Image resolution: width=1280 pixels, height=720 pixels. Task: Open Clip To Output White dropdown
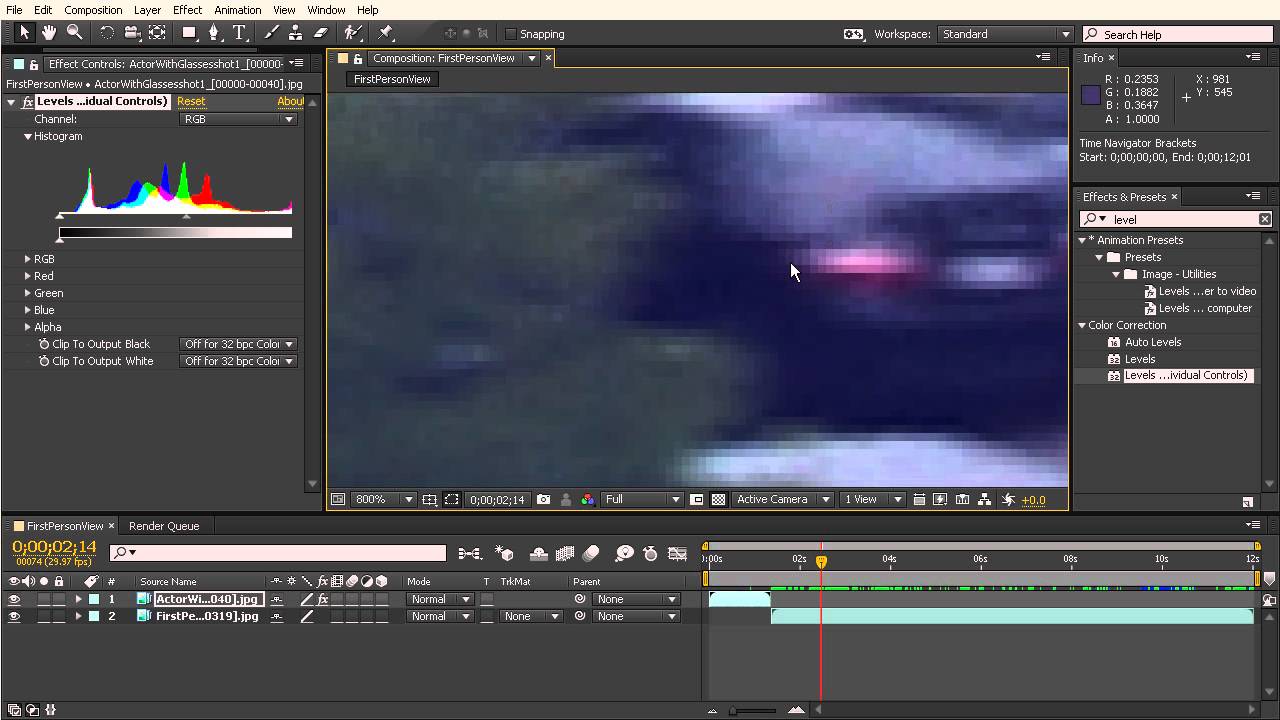(x=239, y=361)
